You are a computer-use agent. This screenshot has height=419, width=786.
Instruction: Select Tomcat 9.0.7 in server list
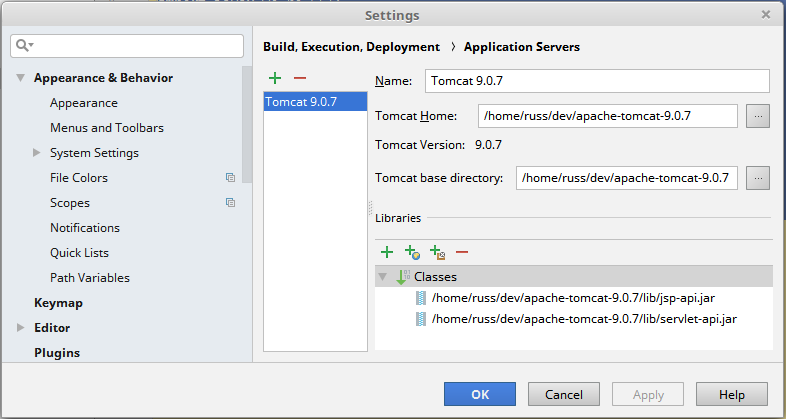[x=315, y=102]
